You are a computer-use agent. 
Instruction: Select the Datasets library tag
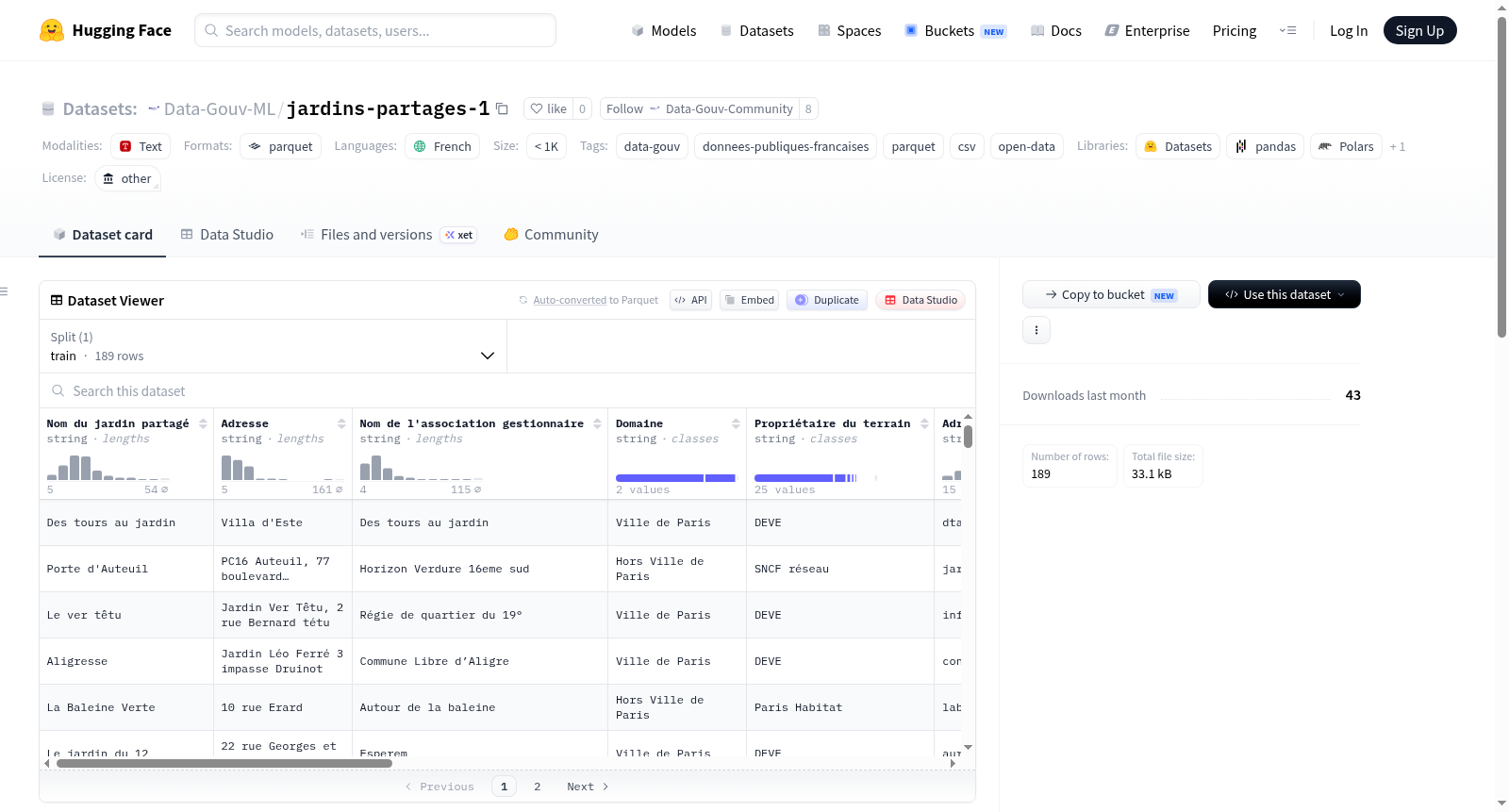click(1178, 146)
